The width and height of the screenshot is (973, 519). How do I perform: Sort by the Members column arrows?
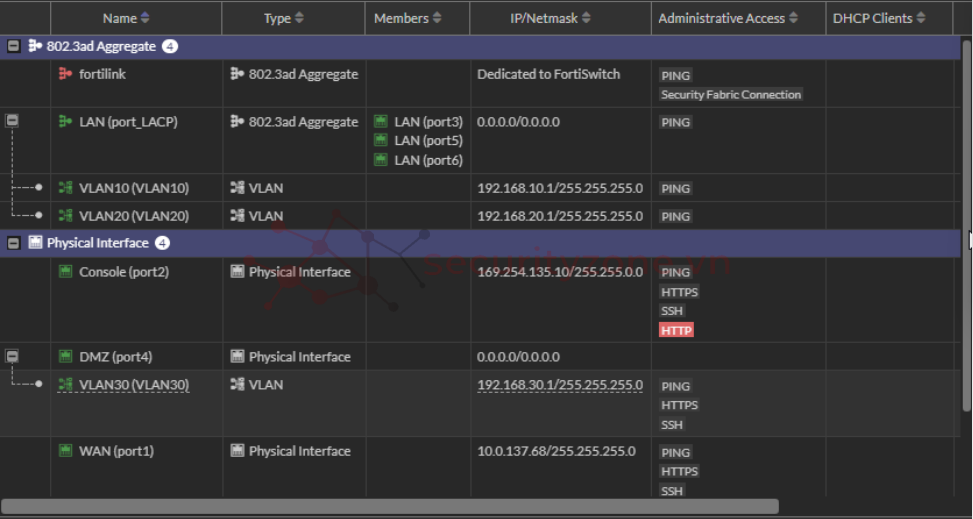point(437,19)
